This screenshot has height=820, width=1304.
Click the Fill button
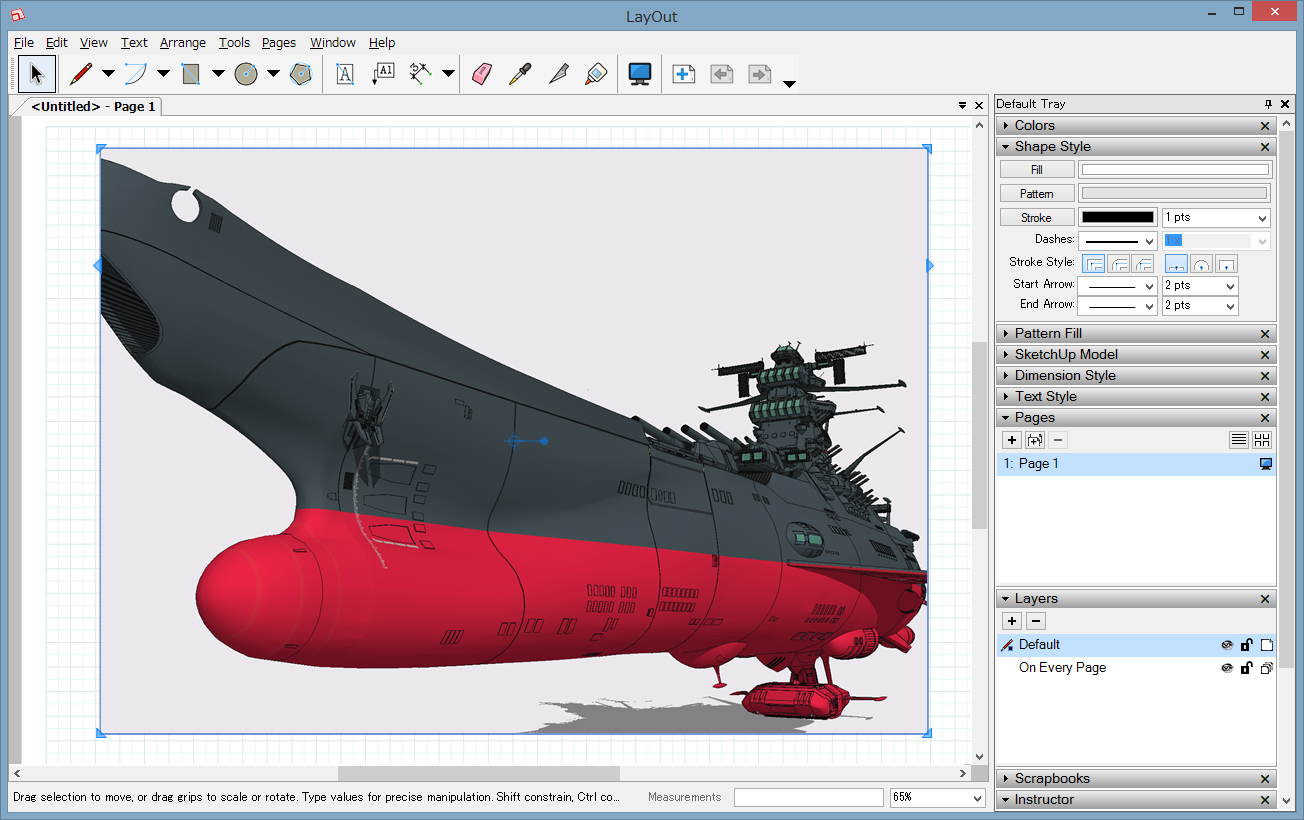tap(1037, 170)
